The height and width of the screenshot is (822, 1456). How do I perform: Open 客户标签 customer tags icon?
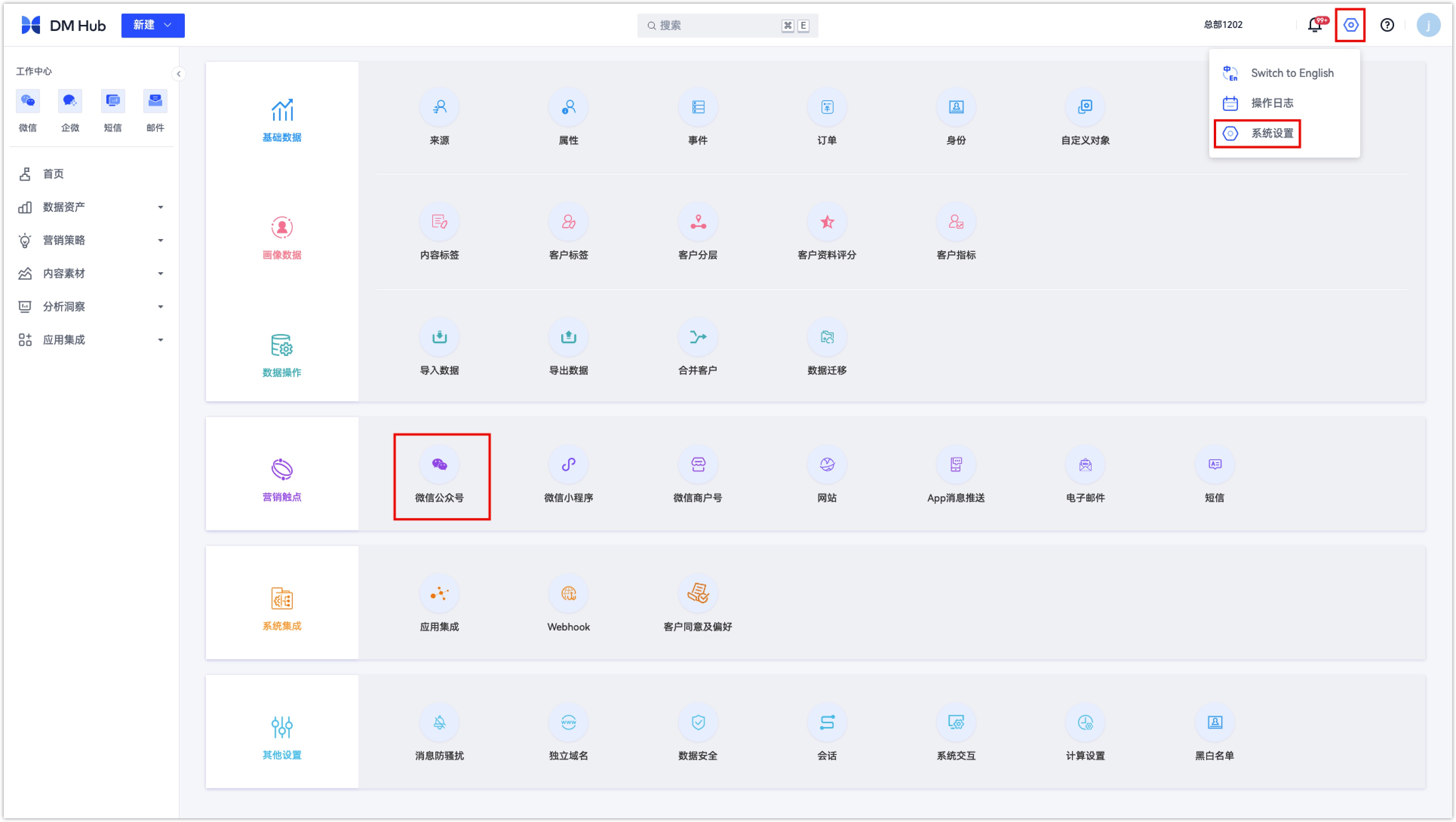point(568,222)
